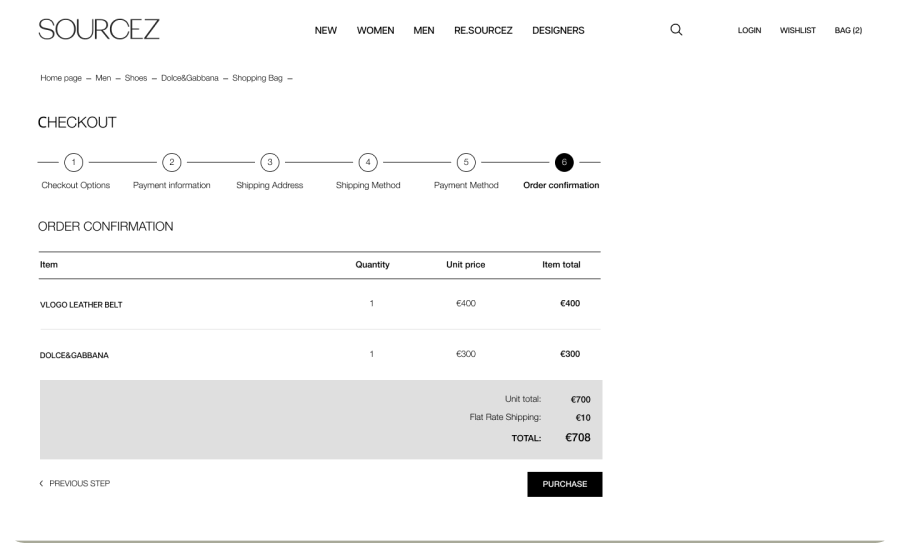Click the LOGIN link

click(x=749, y=30)
